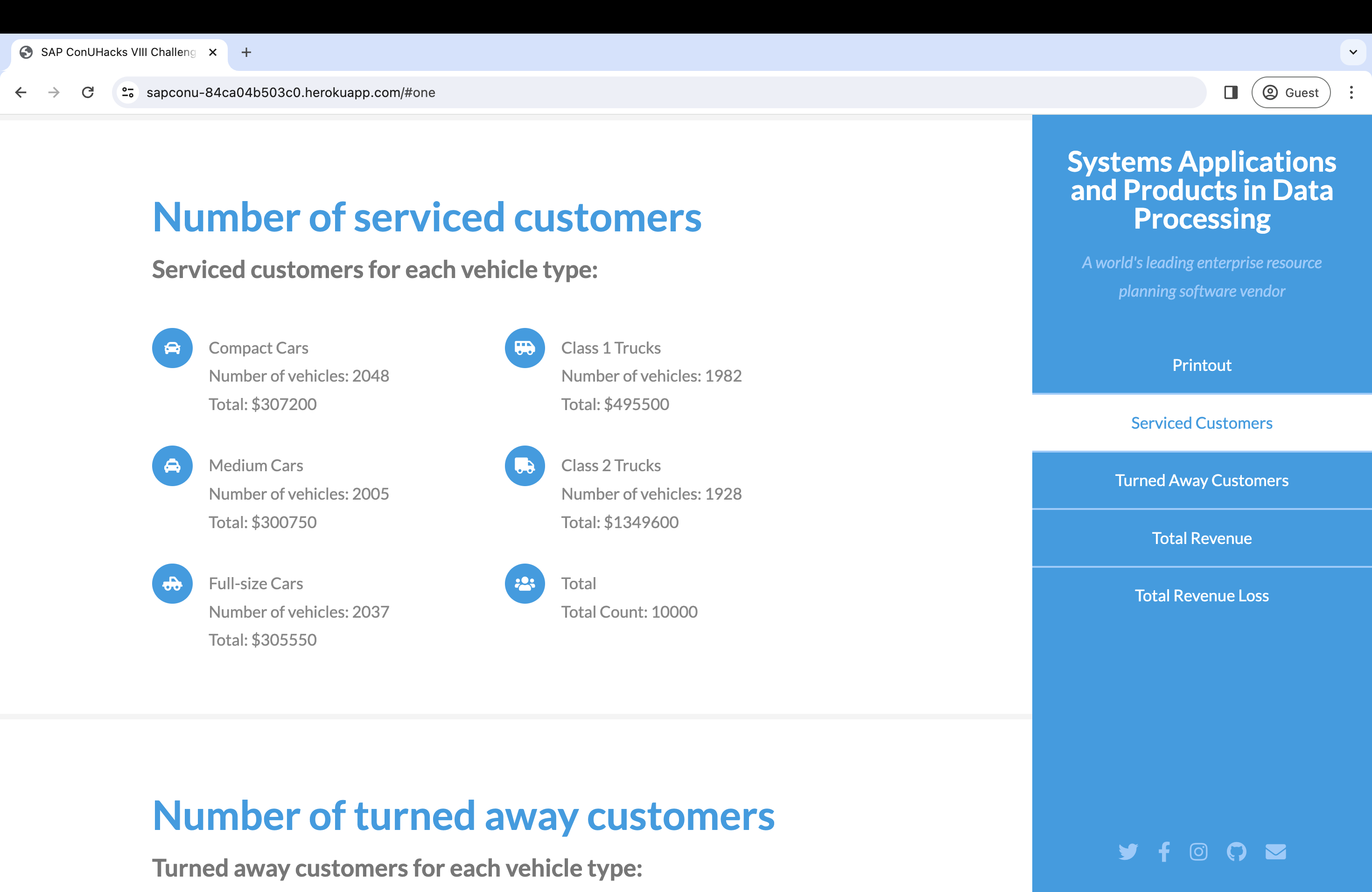Navigate to Total Revenue Loss

click(x=1201, y=596)
